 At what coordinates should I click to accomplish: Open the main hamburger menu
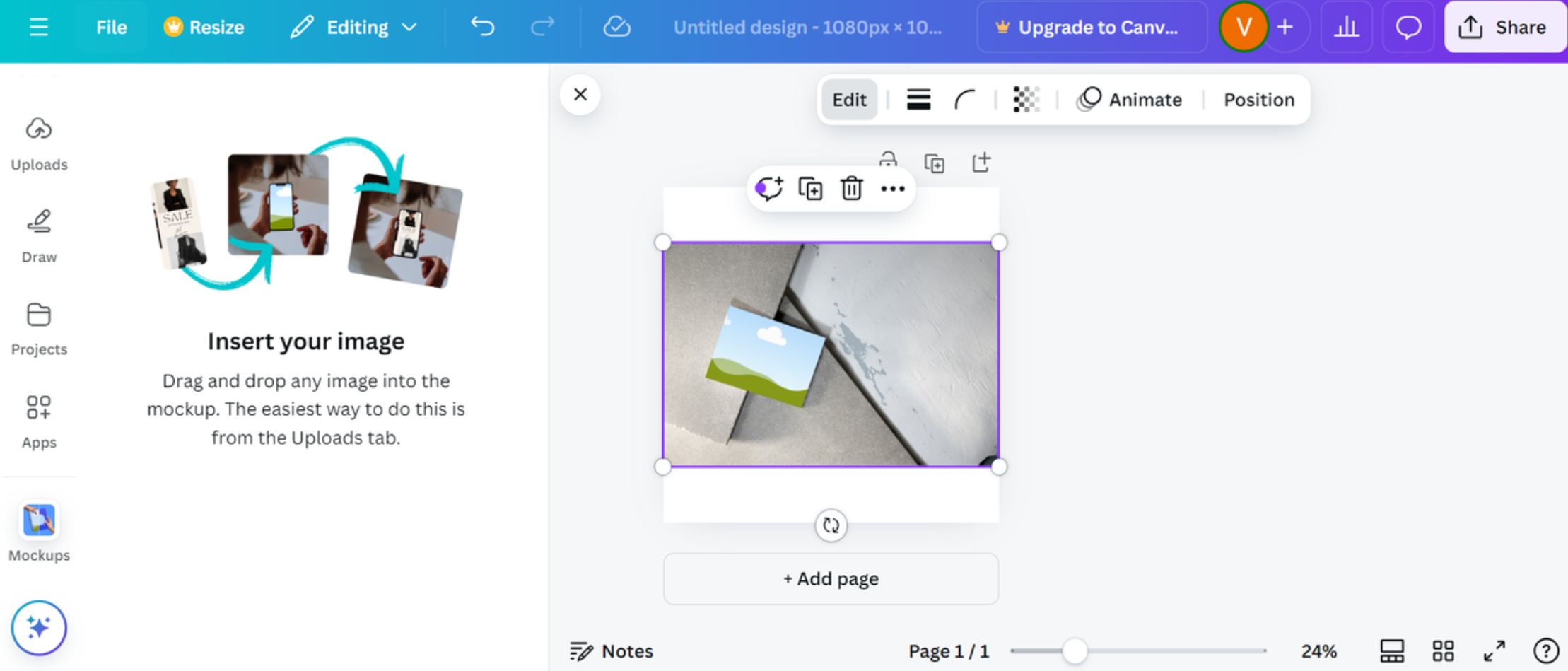click(39, 27)
